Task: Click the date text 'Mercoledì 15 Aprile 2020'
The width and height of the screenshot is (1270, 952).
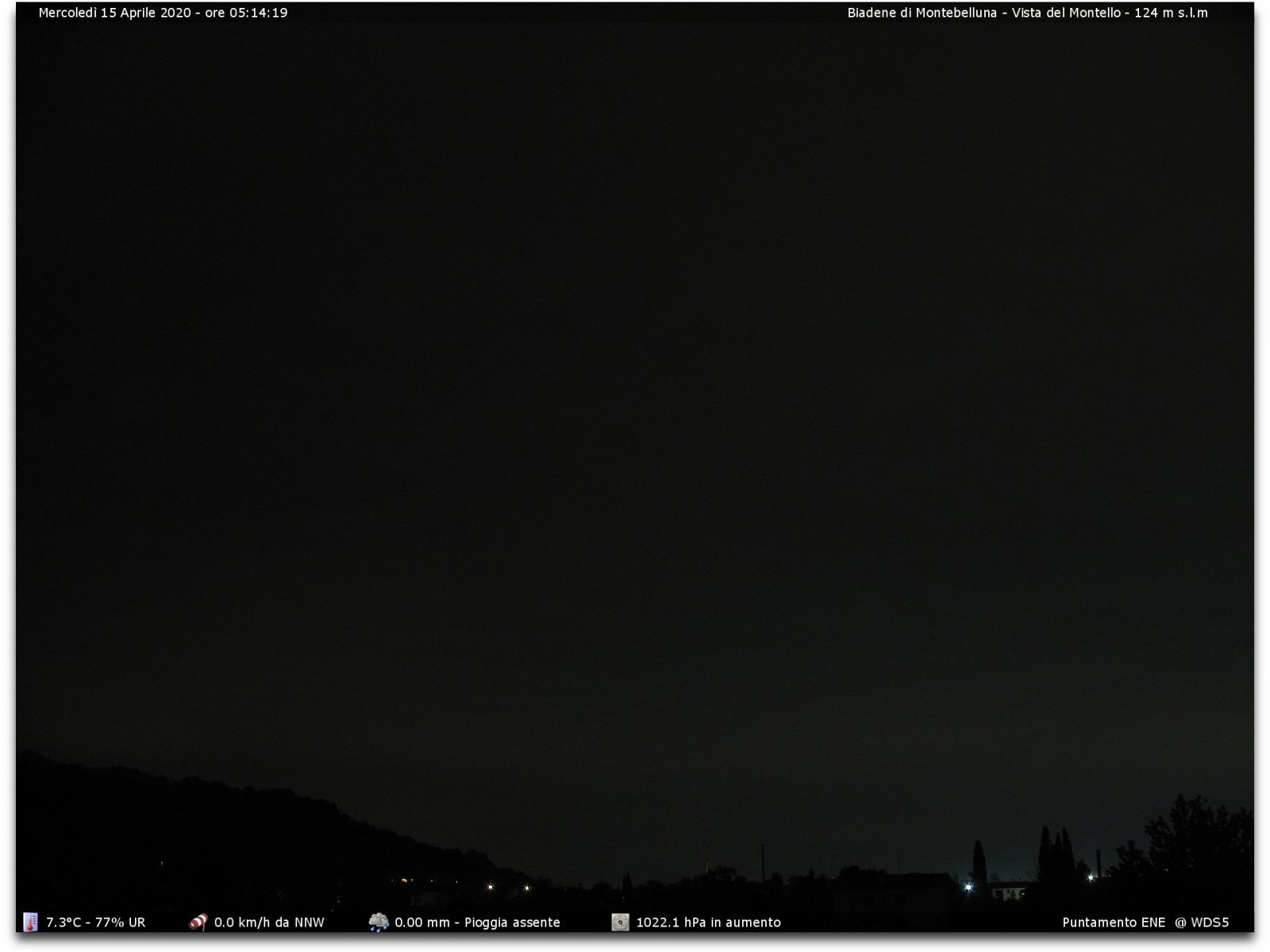Action: (x=114, y=13)
